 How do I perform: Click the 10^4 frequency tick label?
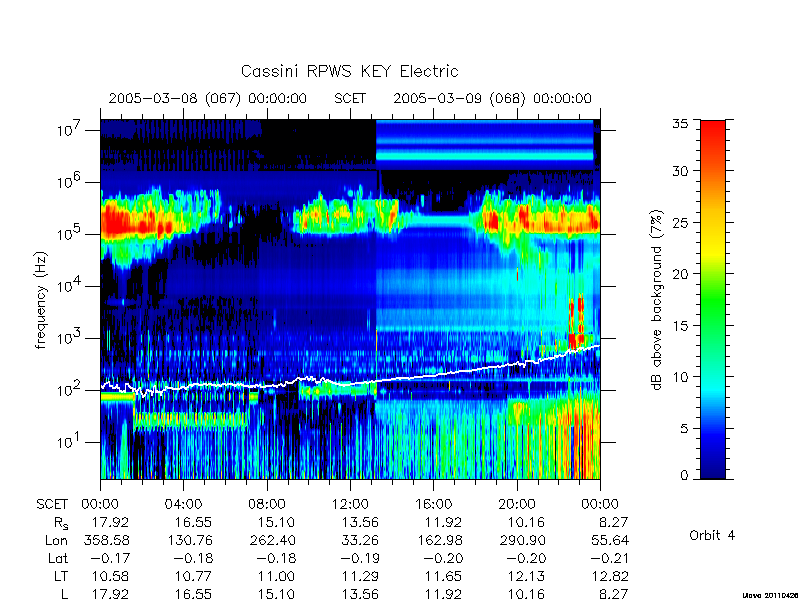(70, 286)
